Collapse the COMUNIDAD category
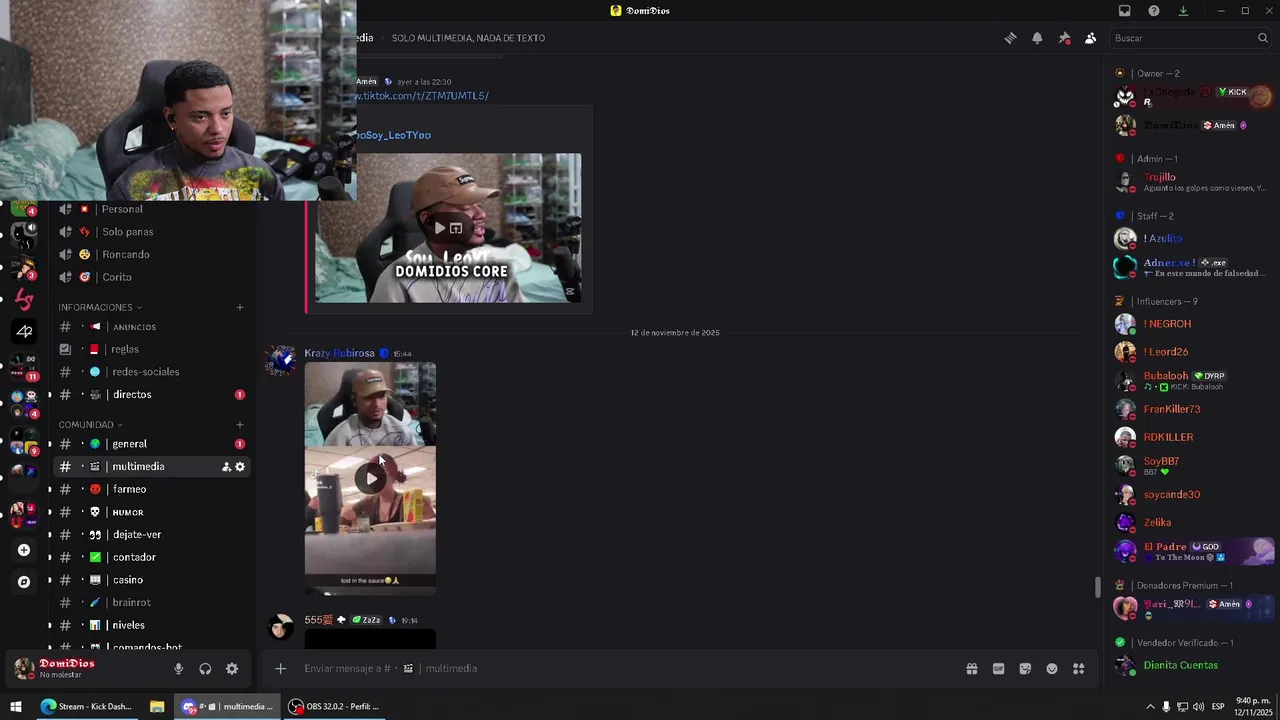The image size is (1280, 720). click(x=90, y=425)
